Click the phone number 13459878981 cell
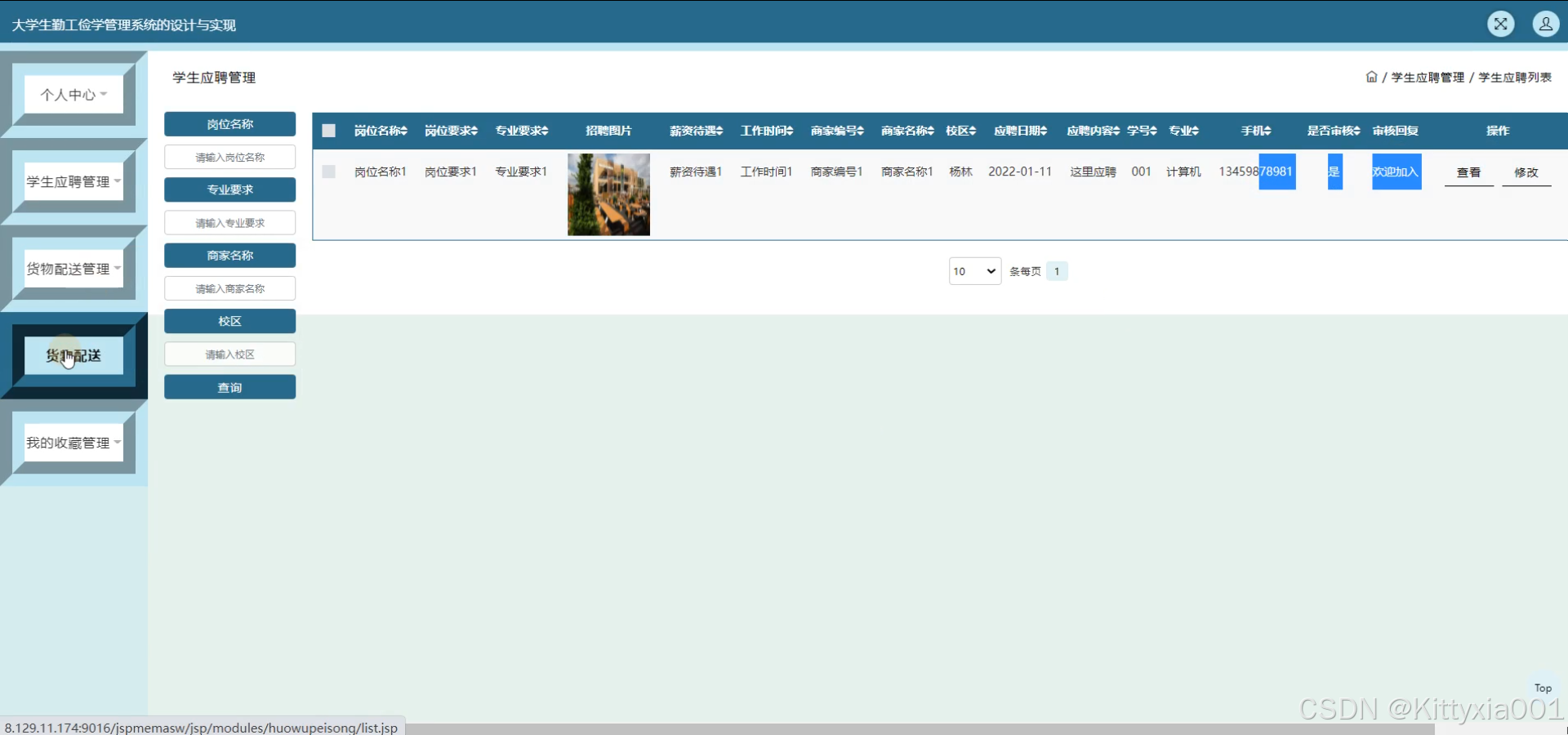This screenshot has height=735, width=1568. 1256,171
